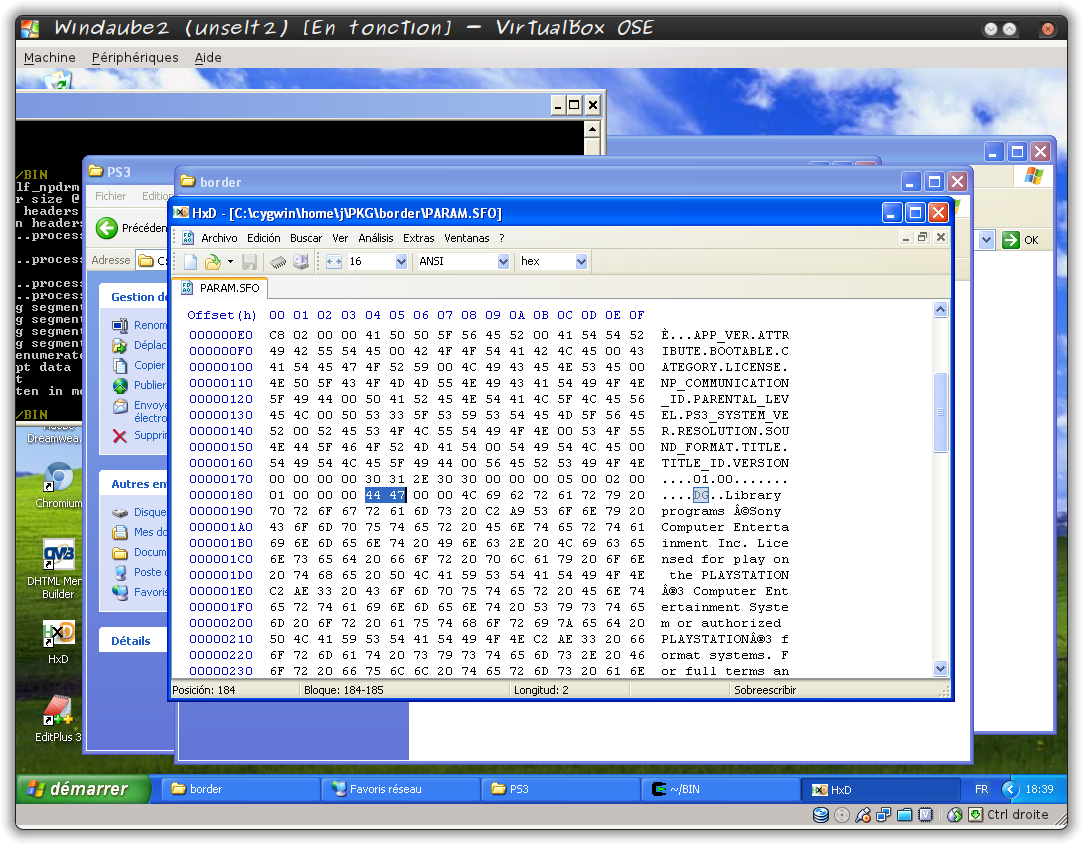Screen dimensions: 1083x848
Task: Open the Ventanas menu
Action: tap(466, 238)
